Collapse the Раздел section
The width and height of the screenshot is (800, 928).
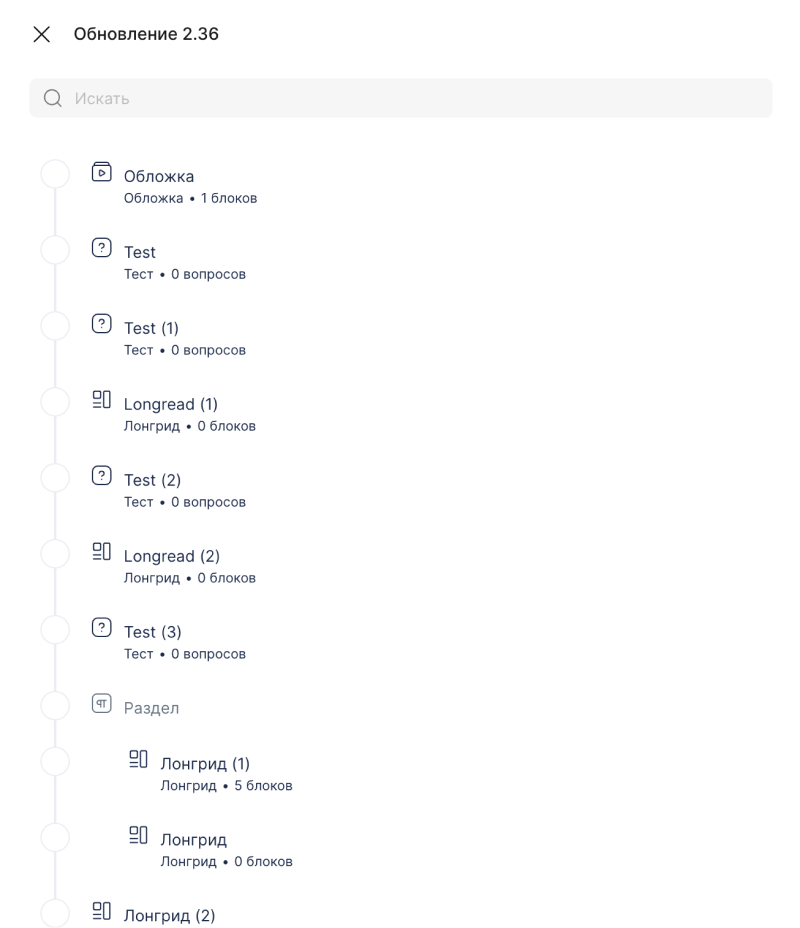pos(151,708)
